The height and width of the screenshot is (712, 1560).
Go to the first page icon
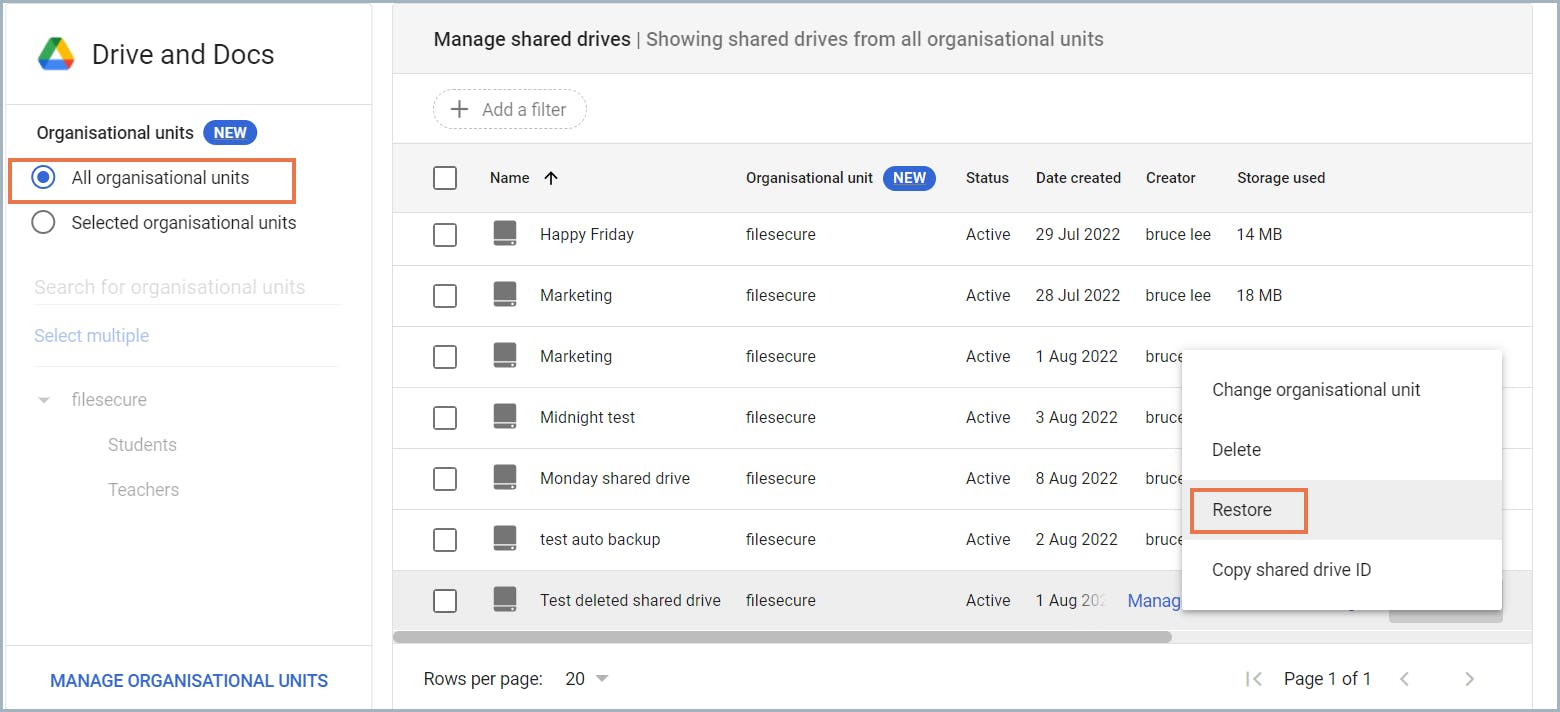(x=1253, y=679)
